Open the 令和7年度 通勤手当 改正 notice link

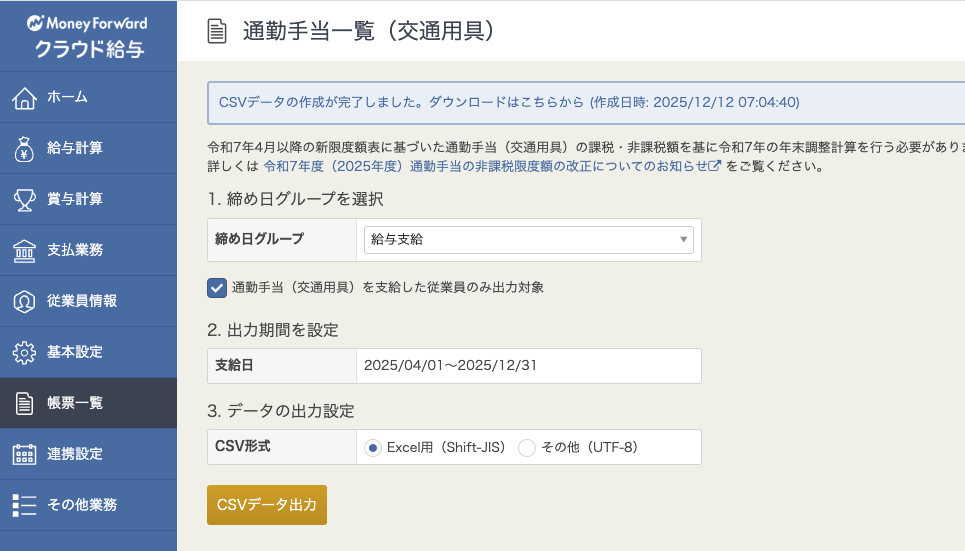[491, 166]
